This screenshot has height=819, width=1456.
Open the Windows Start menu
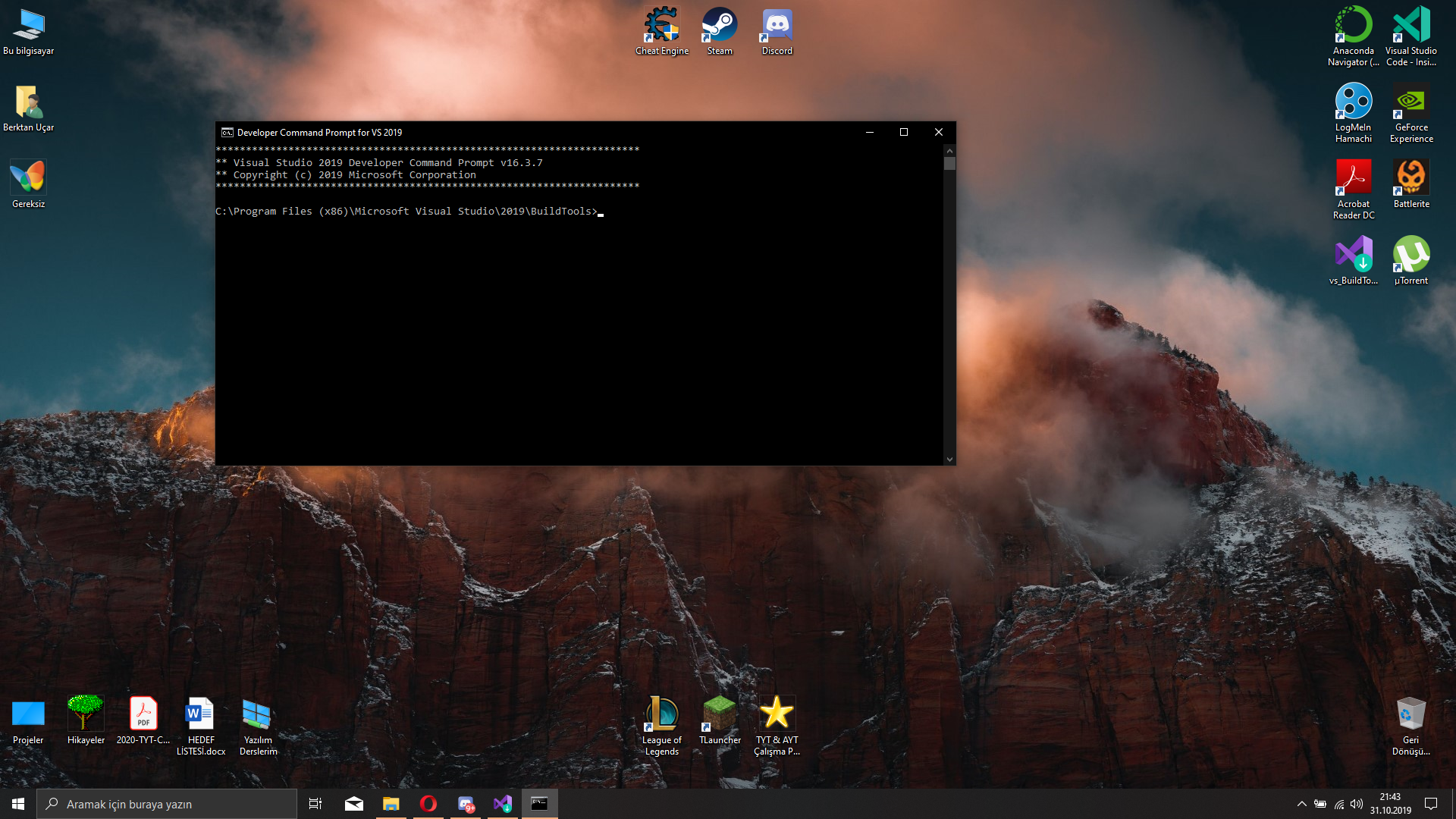18,804
